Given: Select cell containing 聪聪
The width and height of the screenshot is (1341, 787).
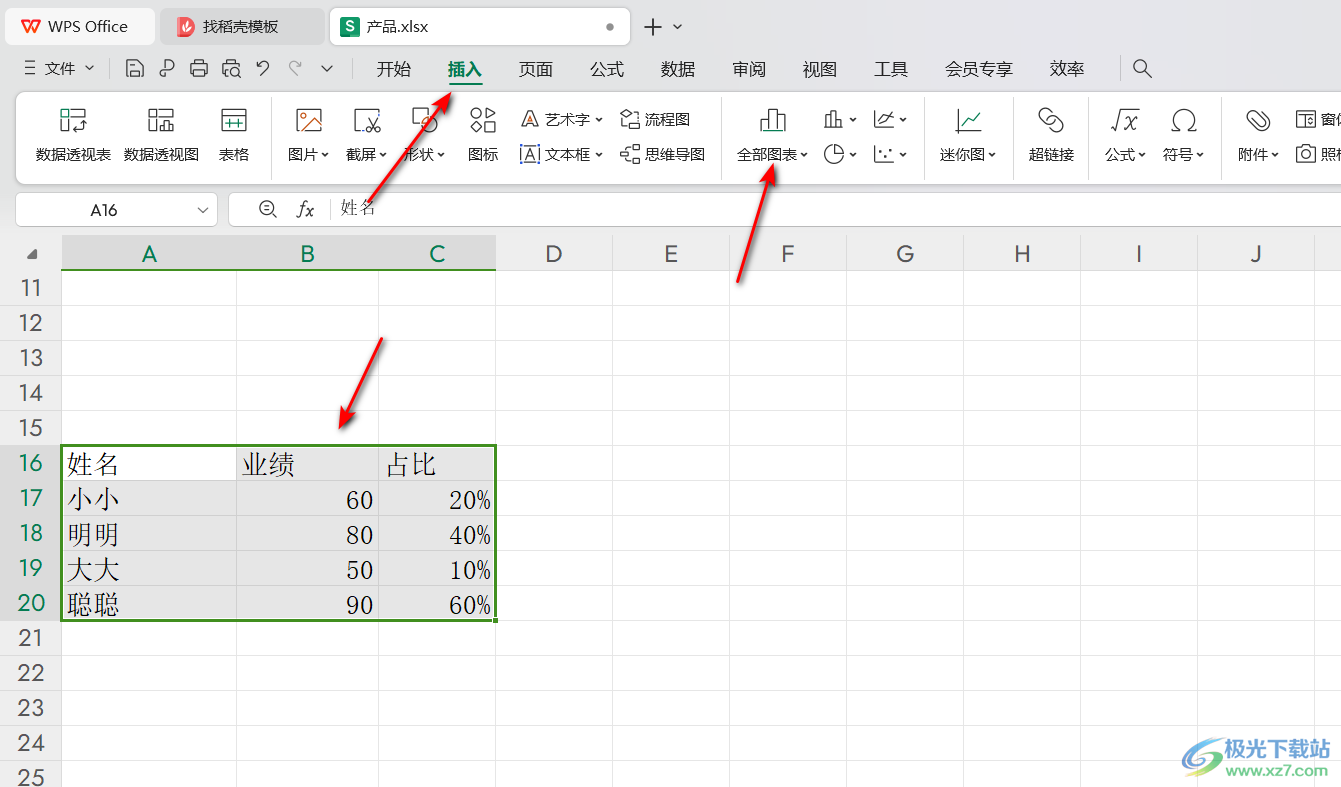Looking at the screenshot, I should (x=149, y=603).
